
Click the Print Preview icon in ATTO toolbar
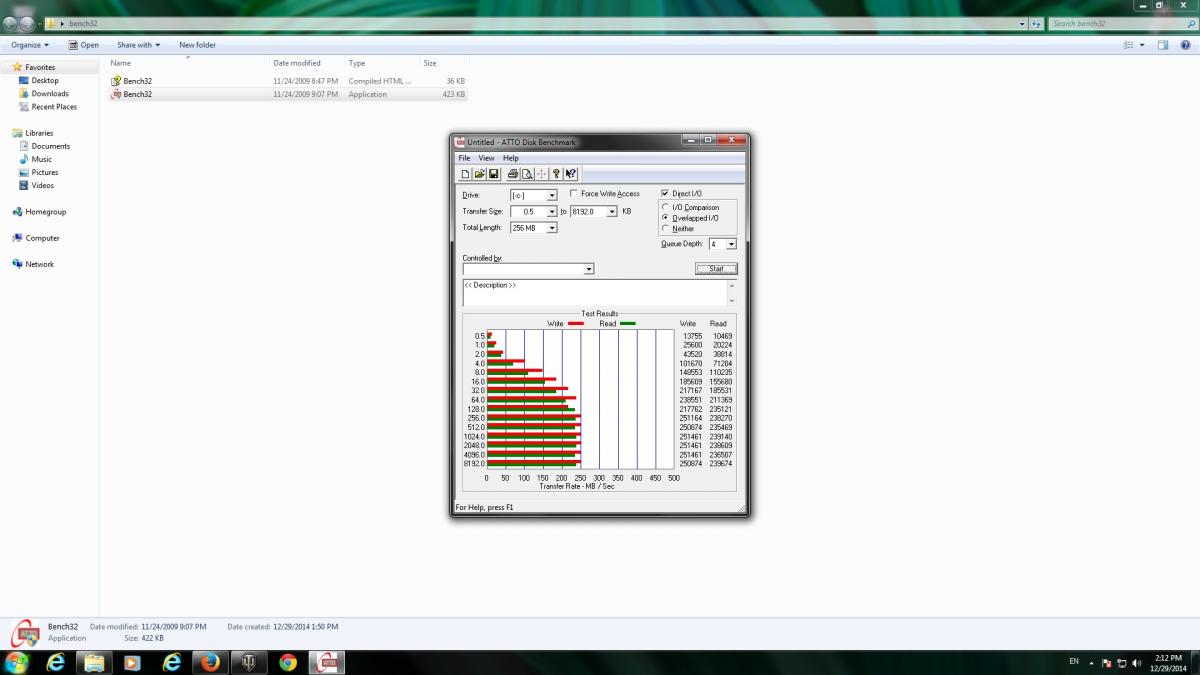tap(527, 174)
